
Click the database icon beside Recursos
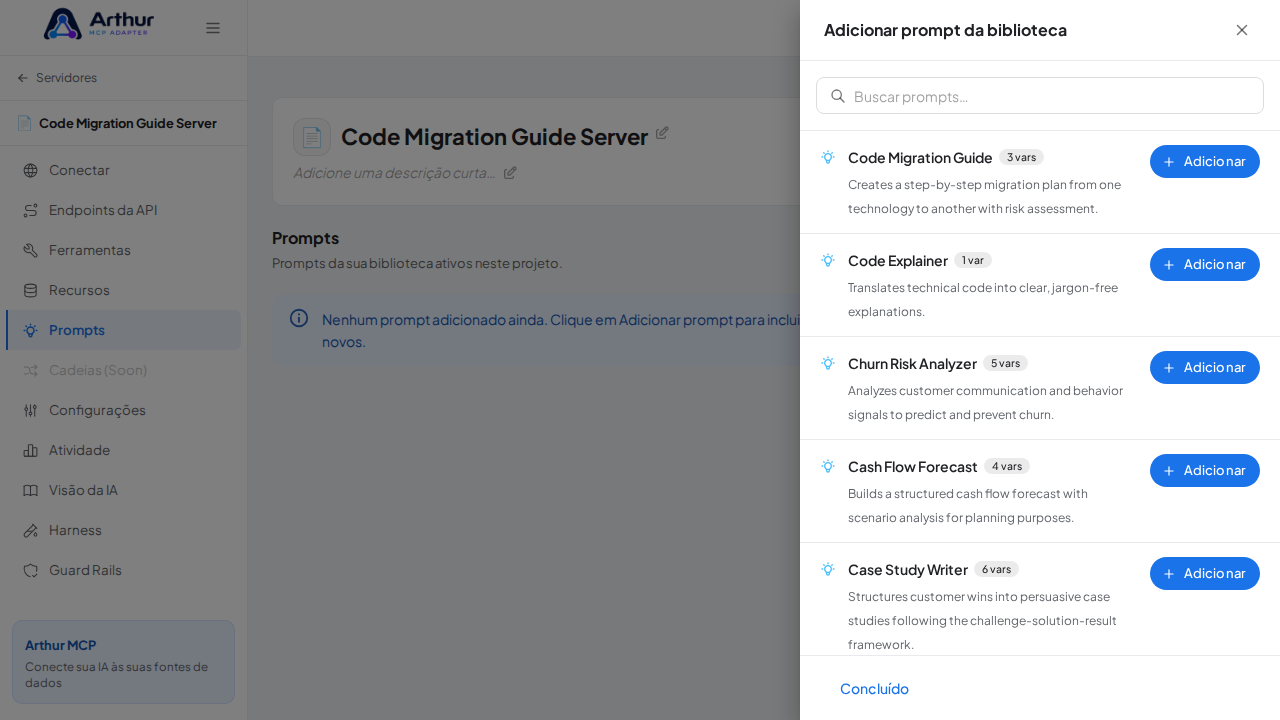(30, 290)
